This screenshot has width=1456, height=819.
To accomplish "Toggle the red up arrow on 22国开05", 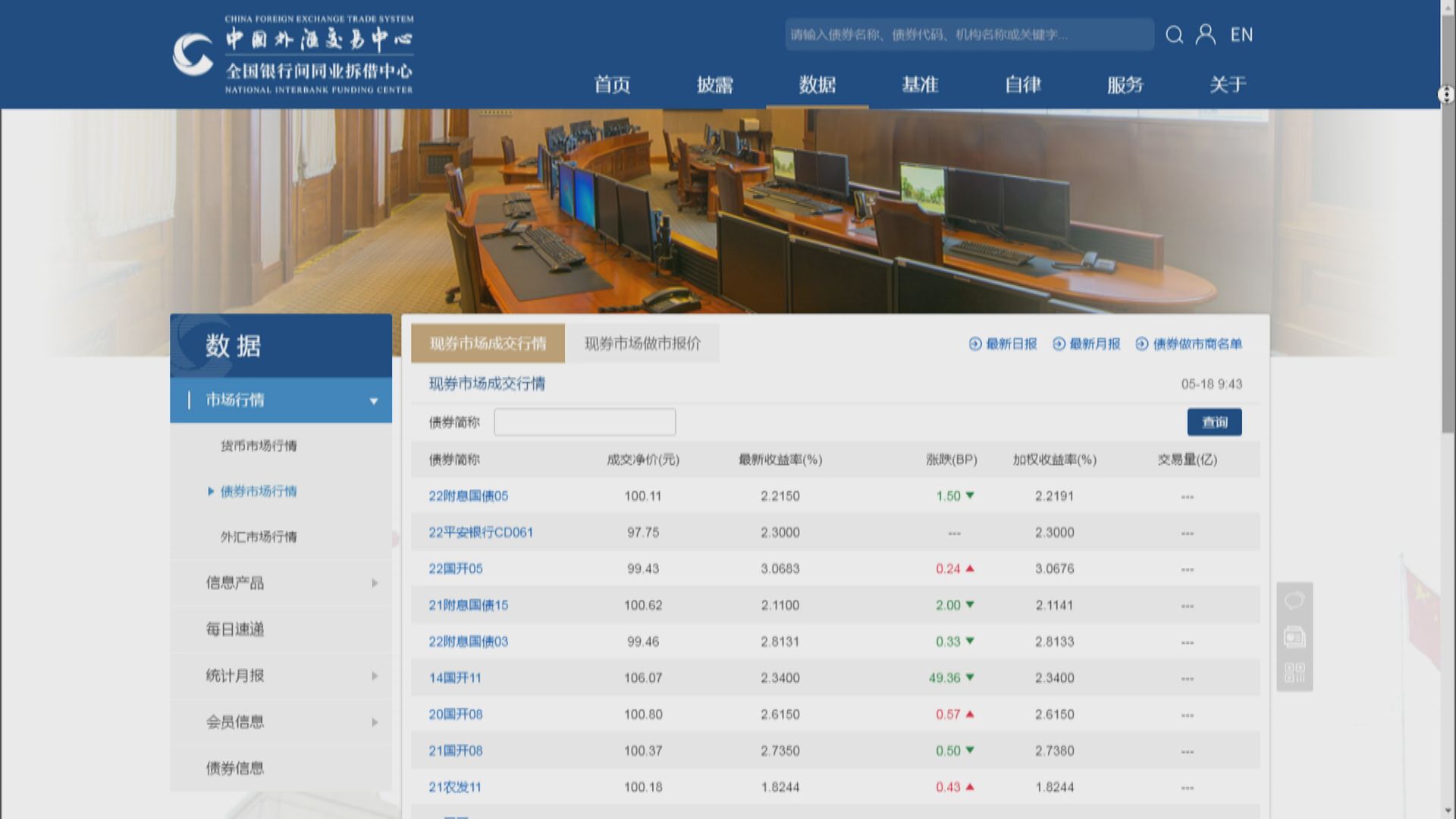I will (x=968, y=568).
